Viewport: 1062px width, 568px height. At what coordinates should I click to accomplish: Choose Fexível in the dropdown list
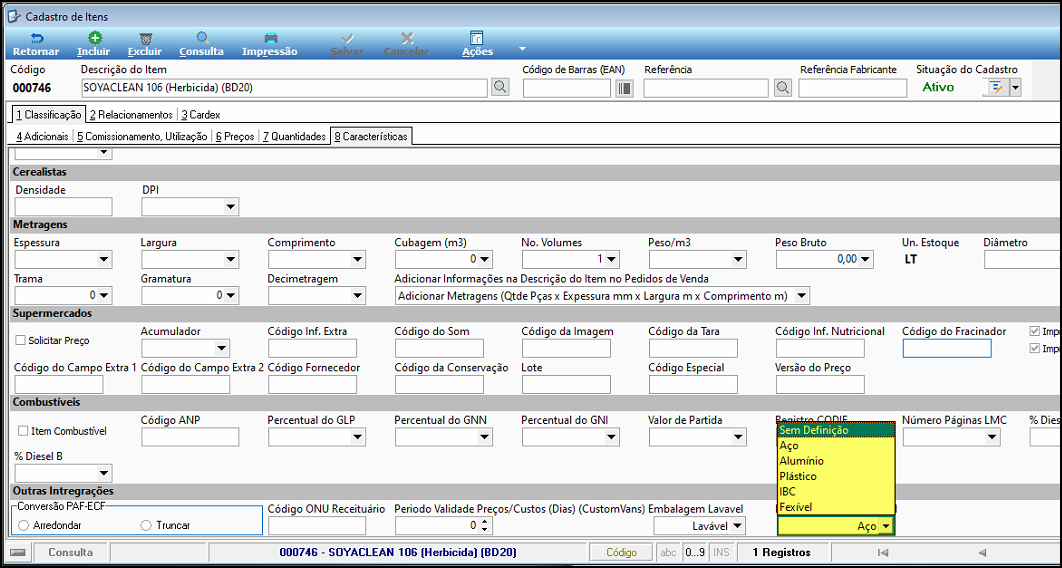(836, 507)
